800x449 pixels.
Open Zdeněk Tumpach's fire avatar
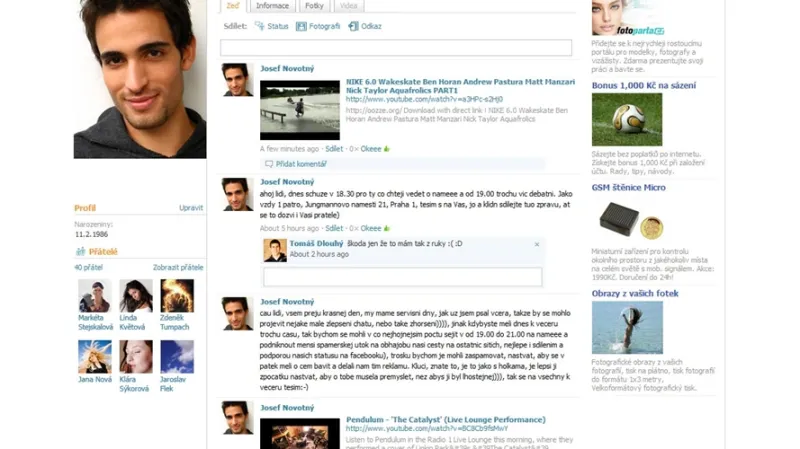click(177, 296)
